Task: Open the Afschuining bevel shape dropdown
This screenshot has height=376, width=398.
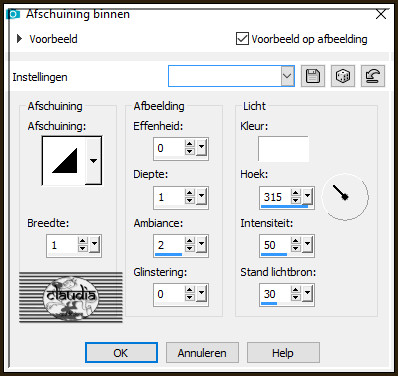Action: pyautogui.click(x=93, y=161)
